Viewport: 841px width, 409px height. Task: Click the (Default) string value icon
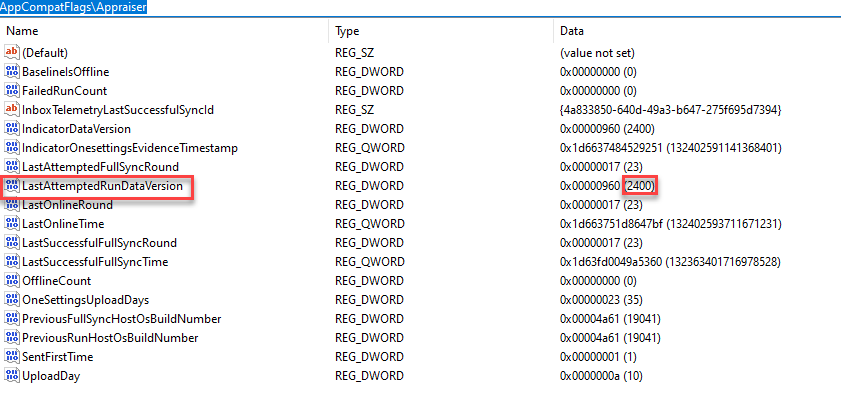11,53
